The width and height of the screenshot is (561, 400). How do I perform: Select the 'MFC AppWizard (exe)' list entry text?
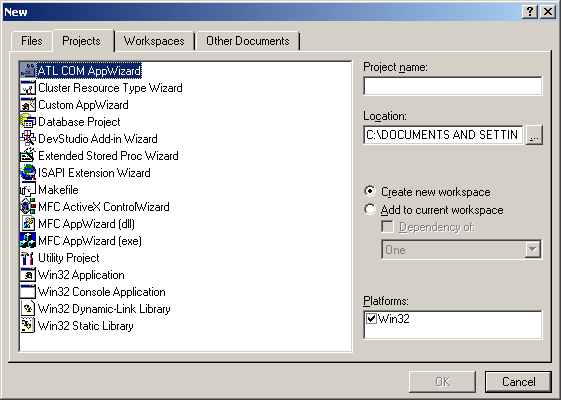coord(90,241)
